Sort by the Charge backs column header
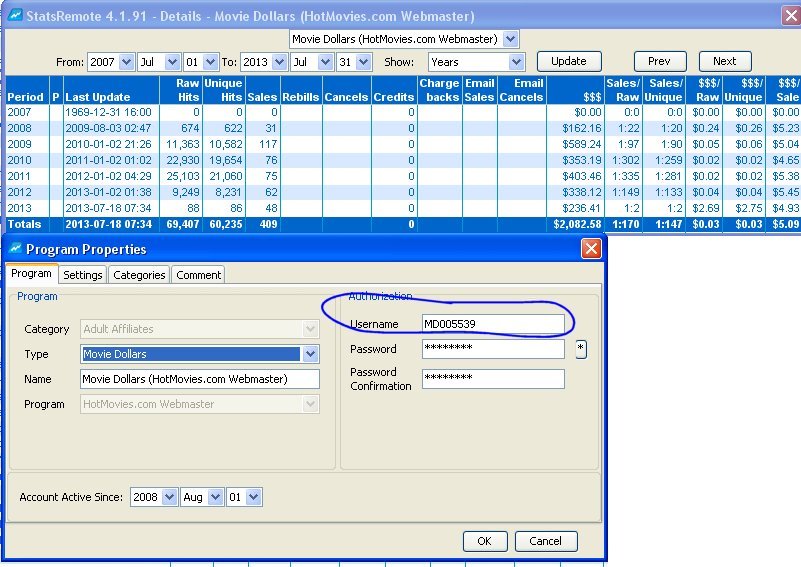 point(440,90)
